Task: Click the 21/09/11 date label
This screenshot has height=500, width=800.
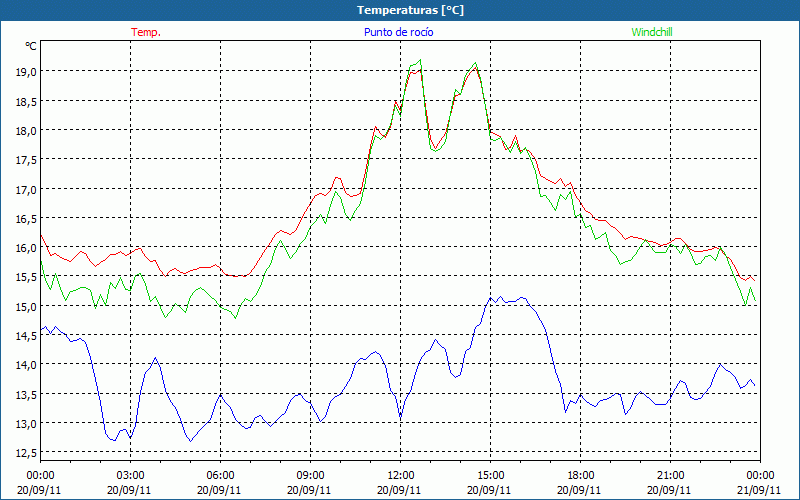Action: tap(760, 490)
